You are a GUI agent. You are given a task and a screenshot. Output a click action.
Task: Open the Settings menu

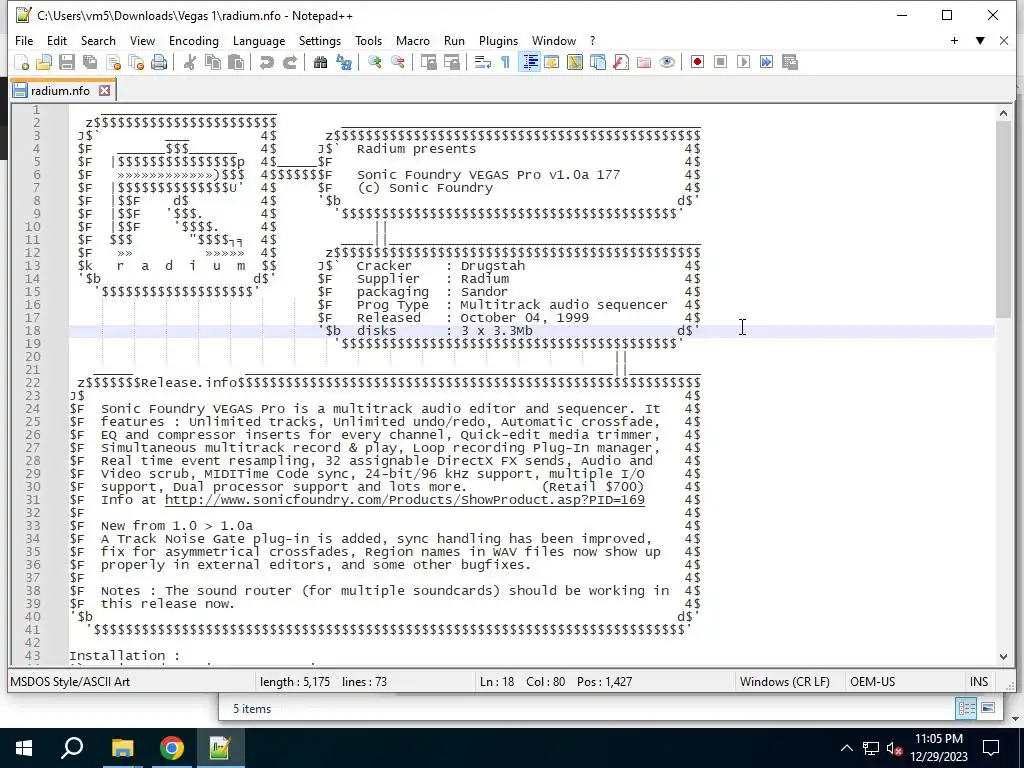tap(319, 40)
